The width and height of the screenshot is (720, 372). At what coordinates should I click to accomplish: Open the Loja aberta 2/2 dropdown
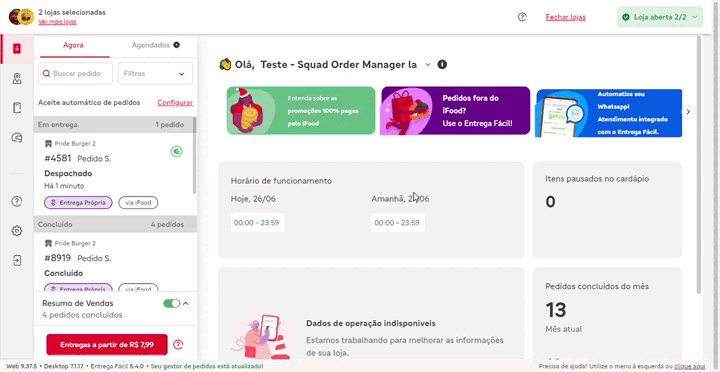(x=660, y=17)
